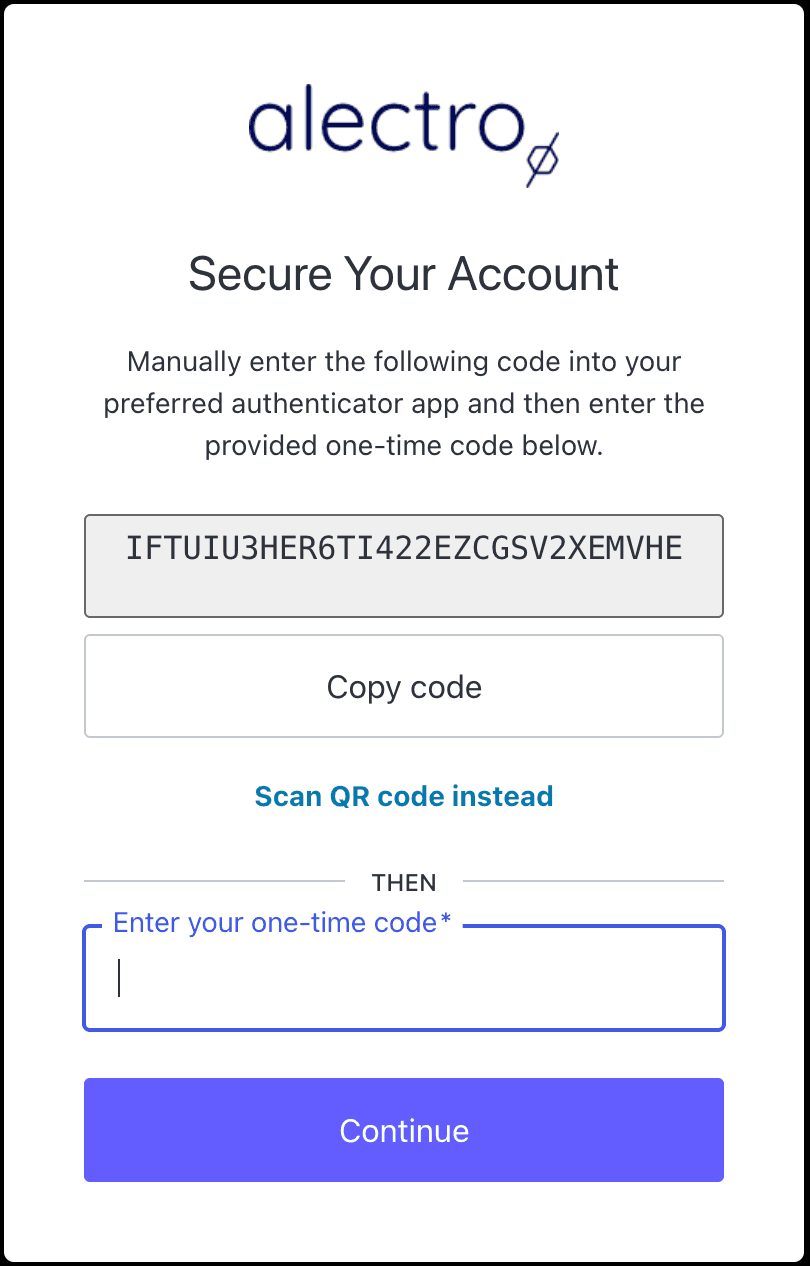Select the IFTUIU3HER6TI422EZCGSV2XEMVHE secret key box
This screenshot has width=810, height=1266.
click(404, 565)
